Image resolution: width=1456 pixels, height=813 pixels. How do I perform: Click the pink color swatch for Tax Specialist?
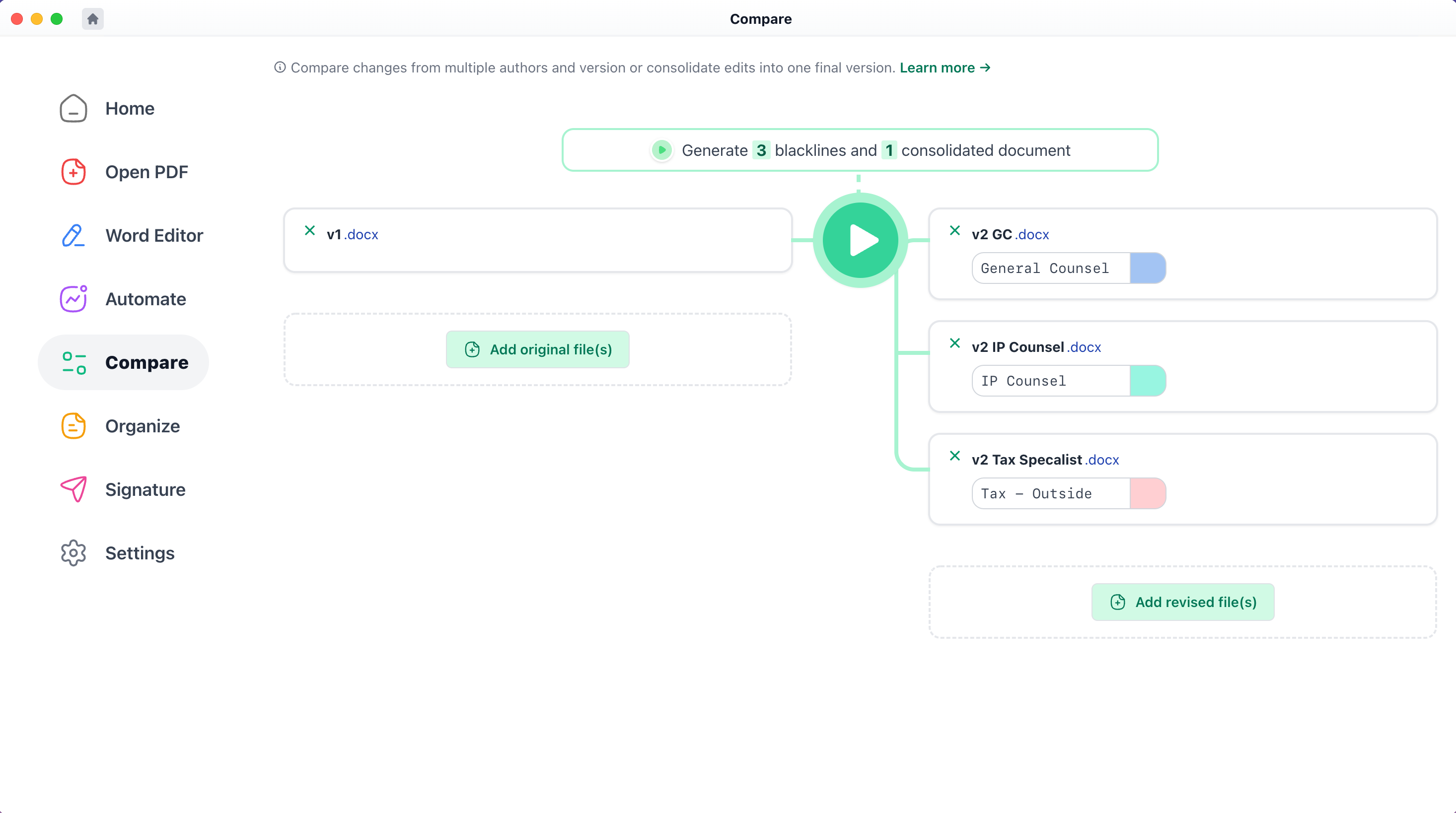(x=1148, y=493)
